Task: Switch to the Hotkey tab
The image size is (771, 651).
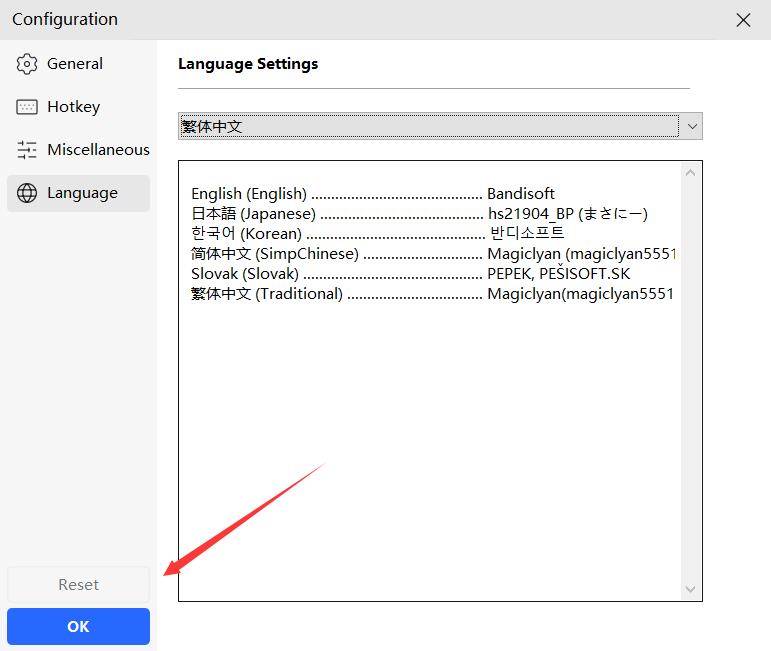Action: tap(73, 107)
